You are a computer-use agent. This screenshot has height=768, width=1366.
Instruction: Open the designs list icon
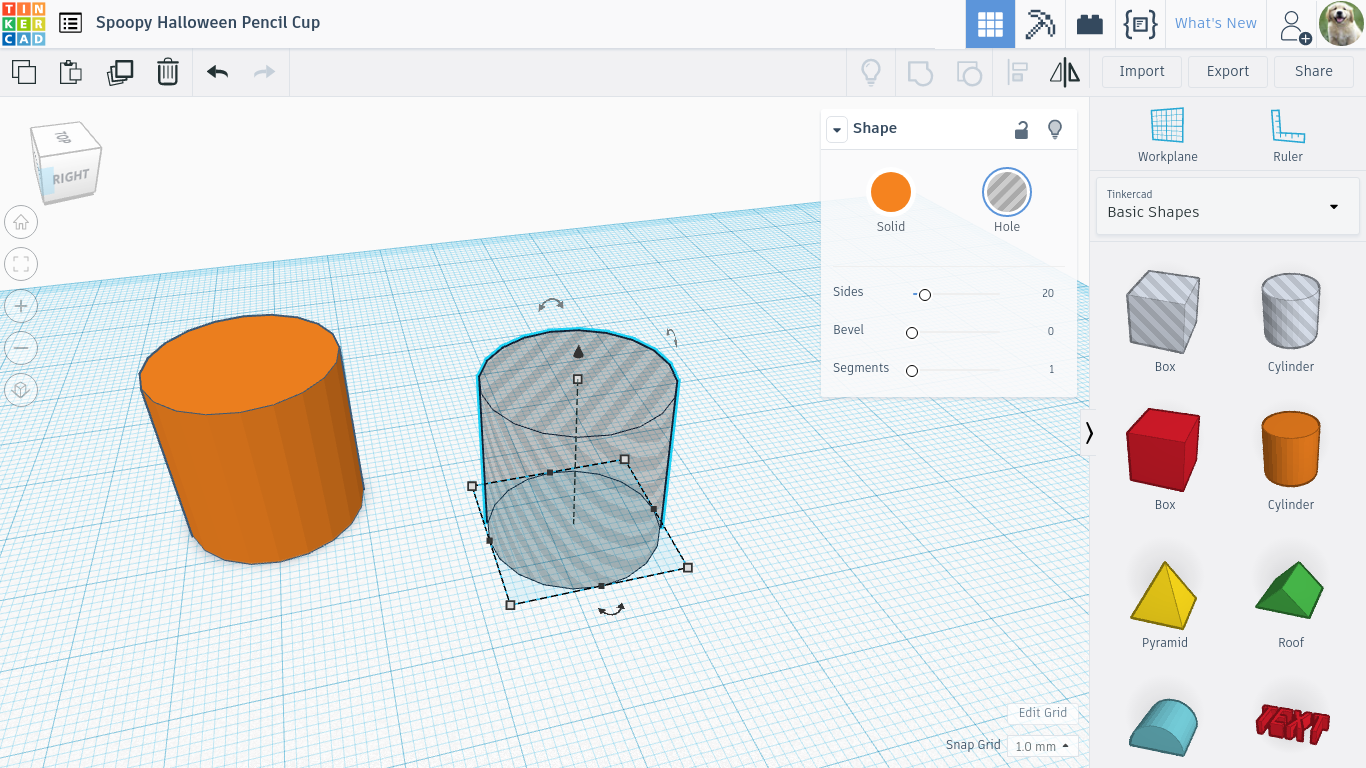click(70, 23)
